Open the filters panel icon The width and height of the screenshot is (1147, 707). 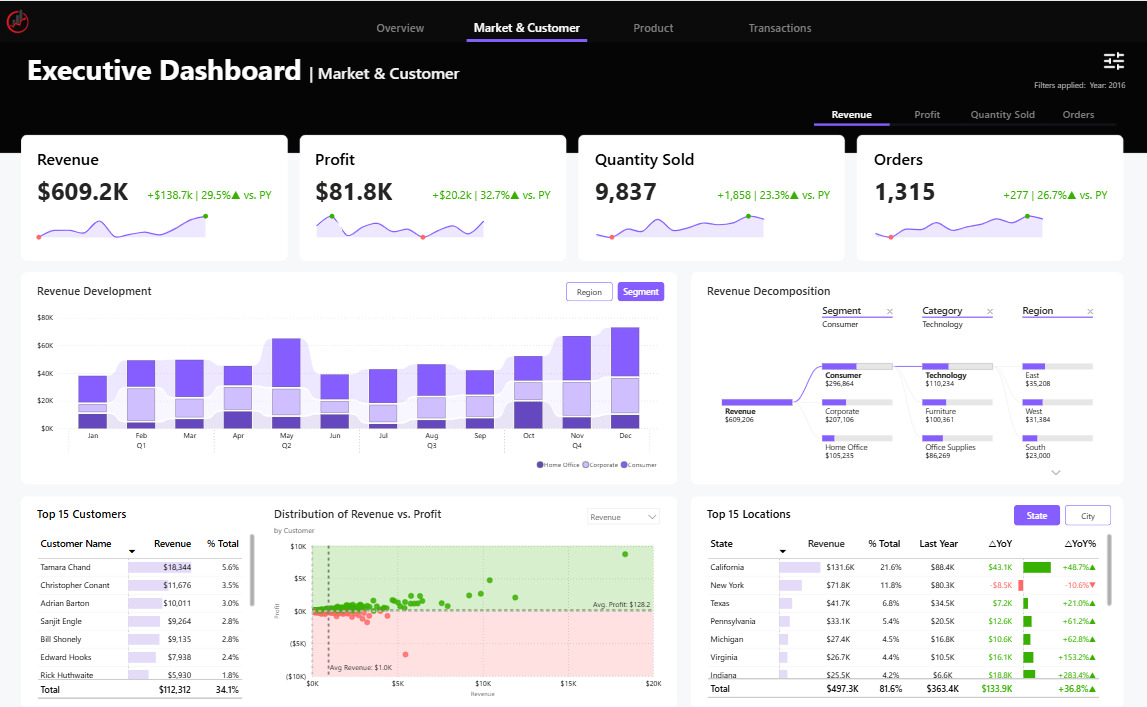point(1113,62)
